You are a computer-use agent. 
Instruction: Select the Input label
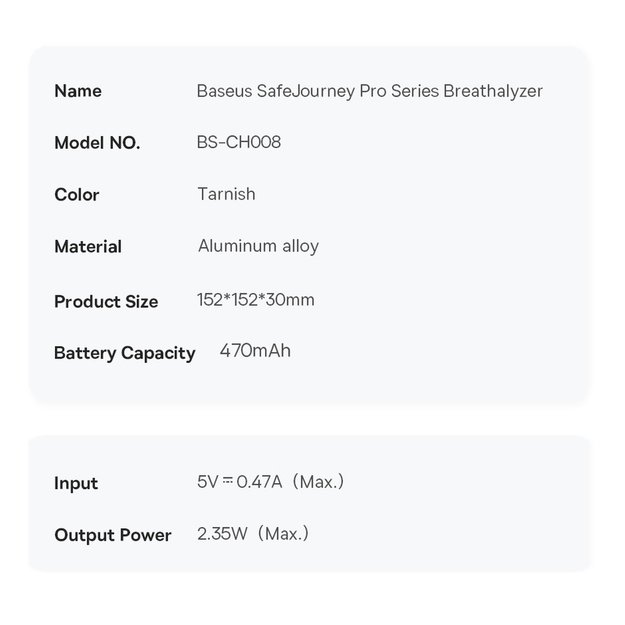(x=76, y=484)
